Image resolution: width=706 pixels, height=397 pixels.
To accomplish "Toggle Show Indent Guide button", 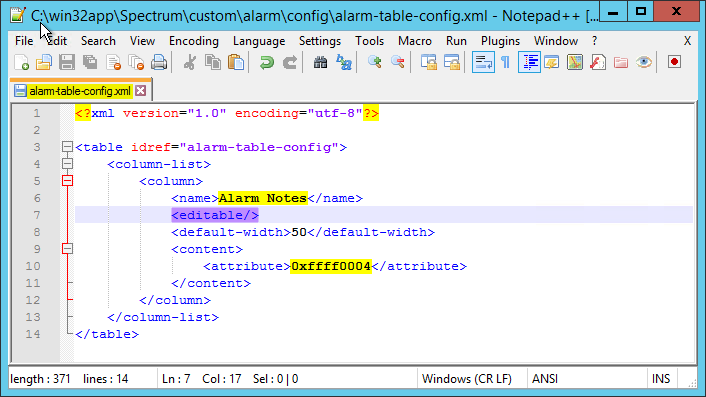I will tap(529, 62).
